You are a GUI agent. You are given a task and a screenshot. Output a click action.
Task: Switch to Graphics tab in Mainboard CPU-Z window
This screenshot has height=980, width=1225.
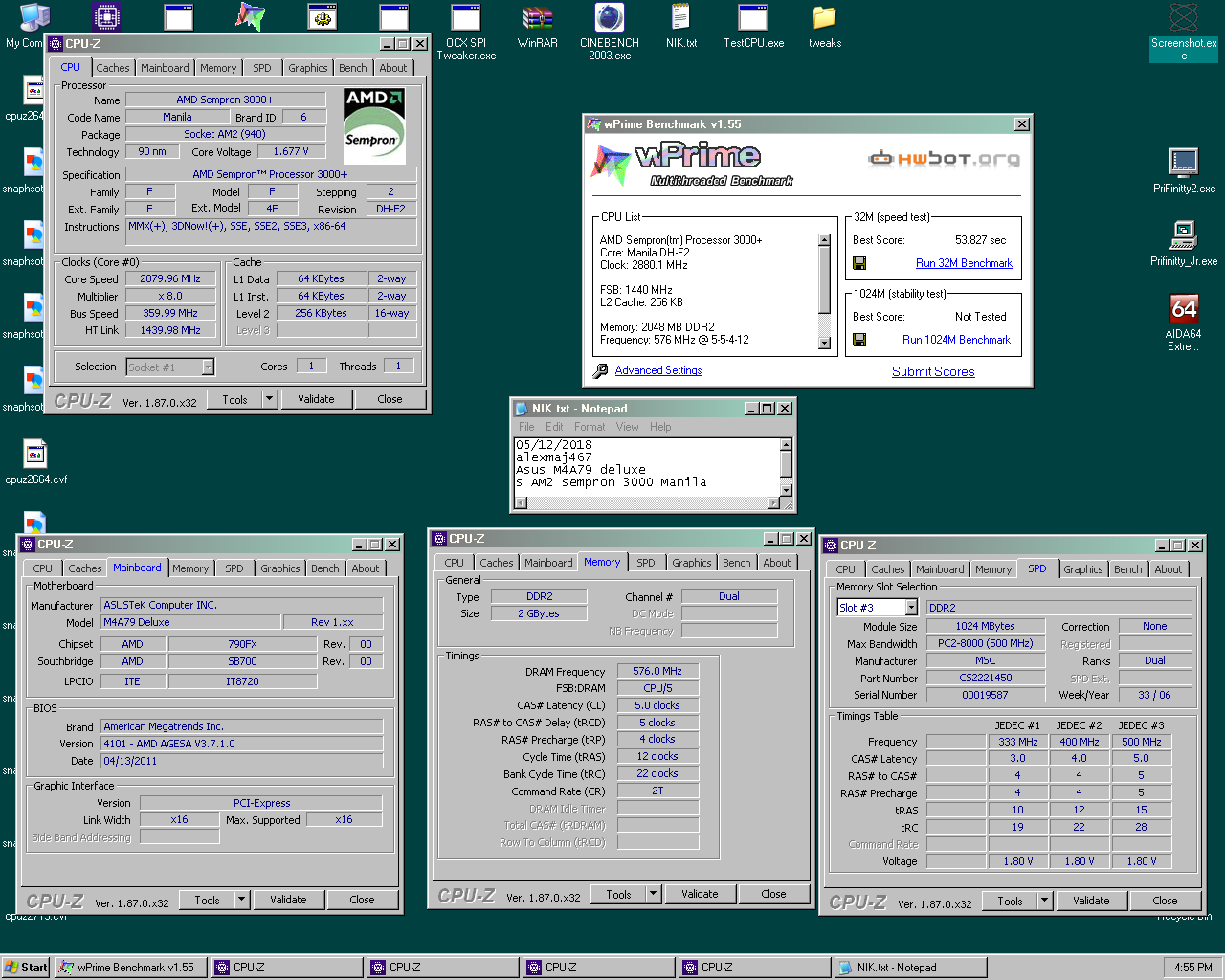click(280, 568)
